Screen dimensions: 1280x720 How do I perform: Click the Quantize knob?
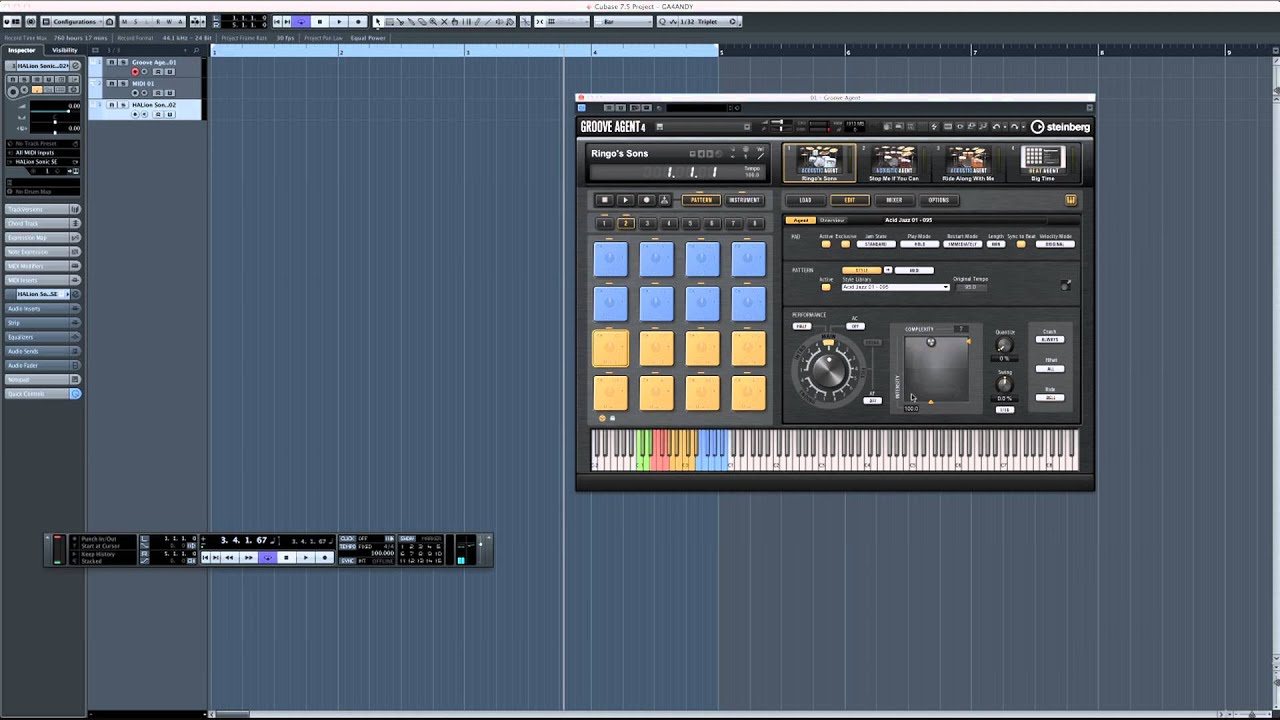click(x=1004, y=345)
